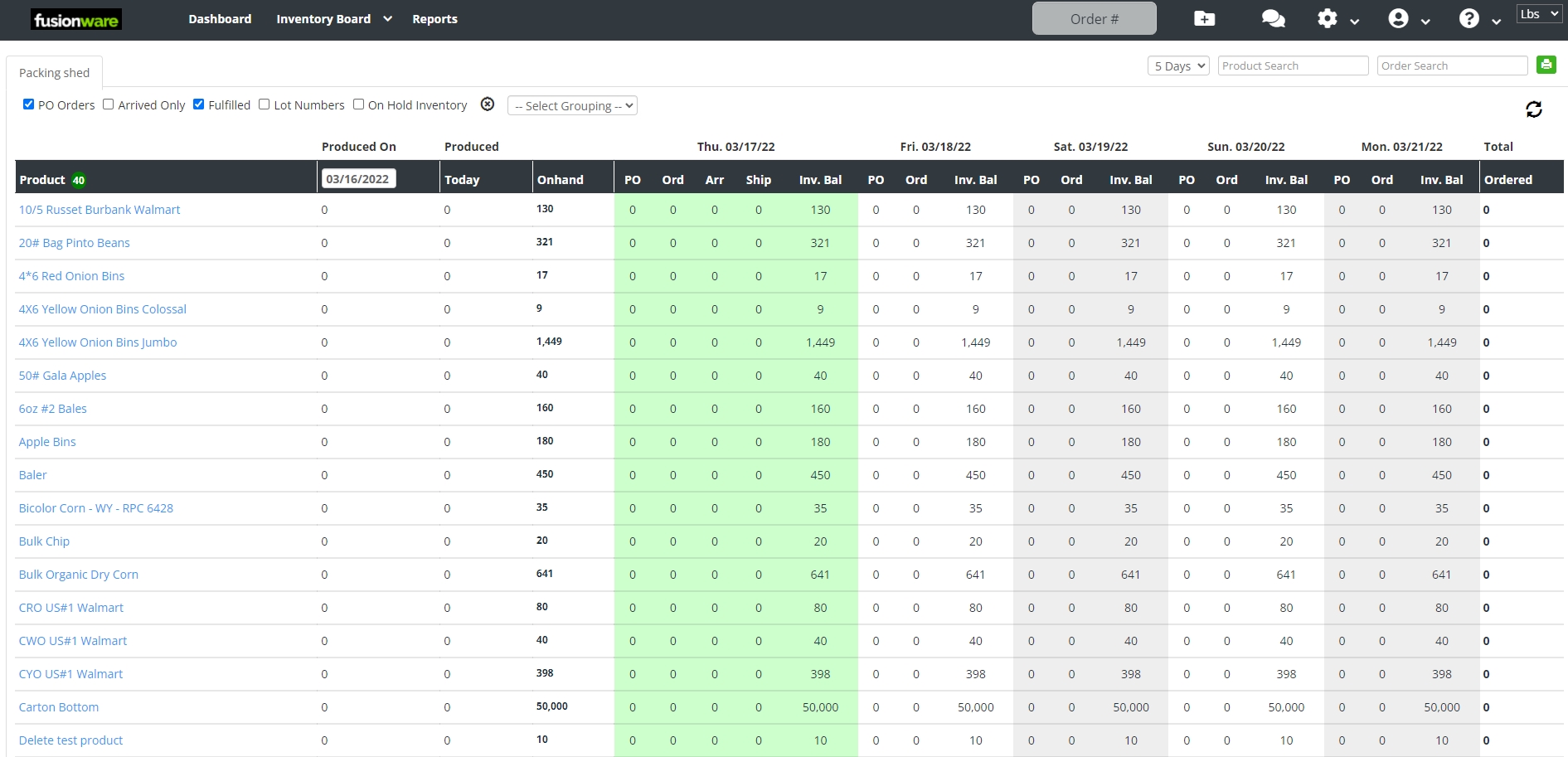Click the green print/export icon
This screenshot has height=757, width=1568.
[1546, 65]
